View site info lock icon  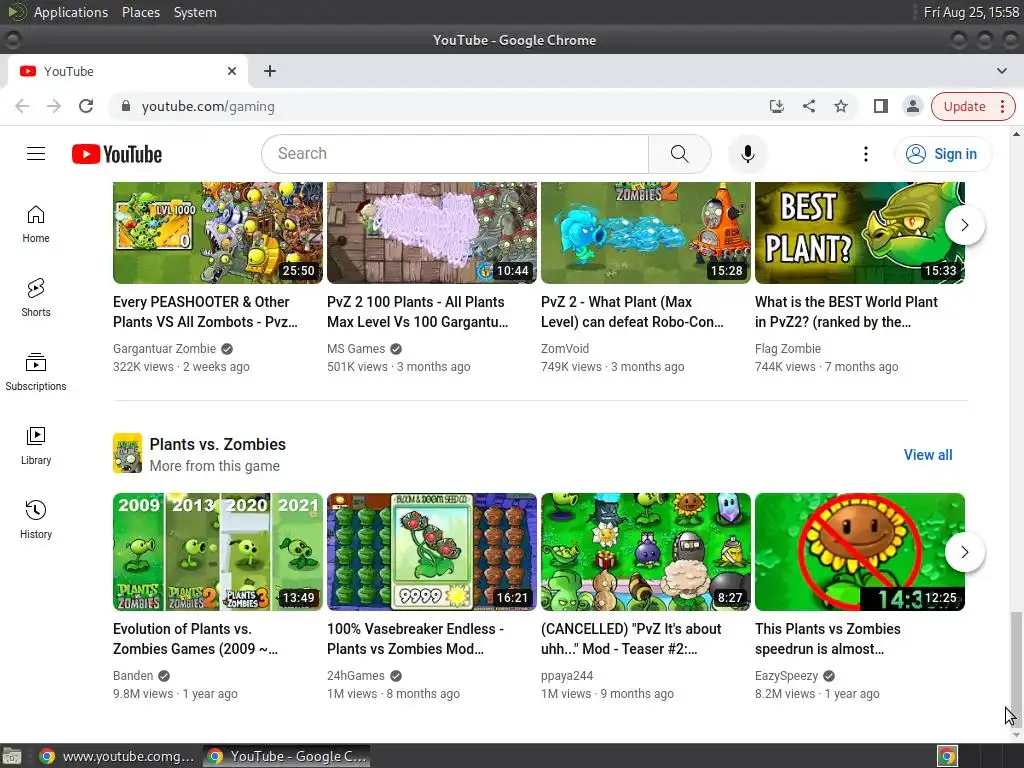(126, 106)
